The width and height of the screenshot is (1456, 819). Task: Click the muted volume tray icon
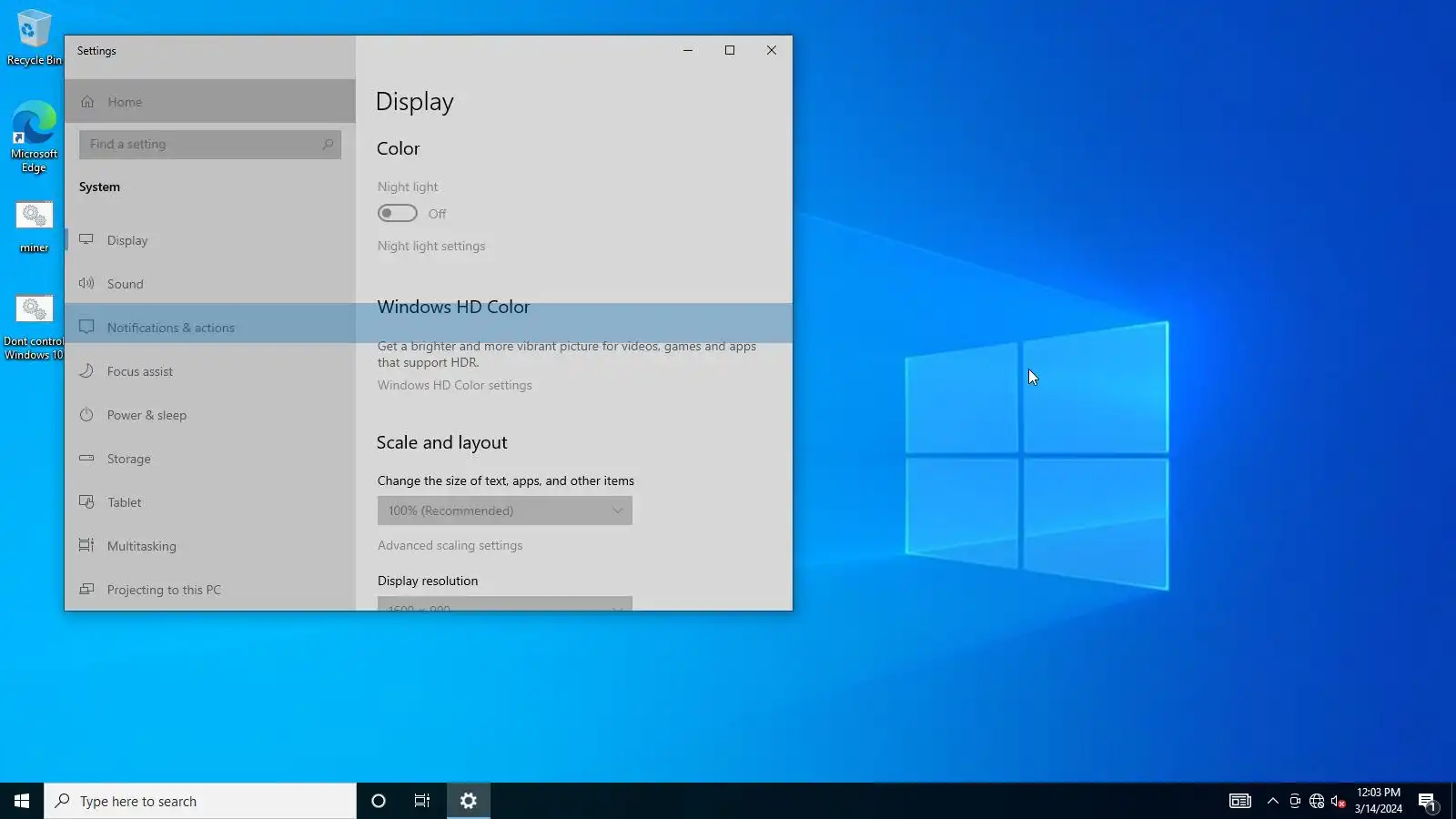click(x=1339, y=801)
